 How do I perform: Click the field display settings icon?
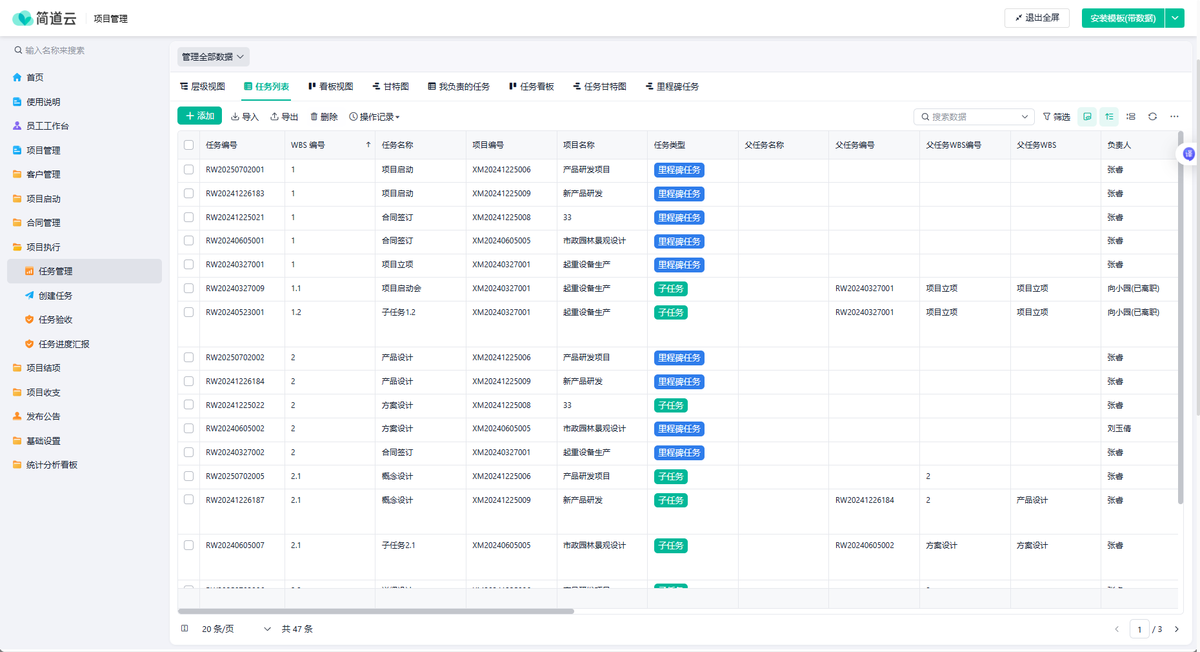pyautogui.click(x=1131, y=117)
